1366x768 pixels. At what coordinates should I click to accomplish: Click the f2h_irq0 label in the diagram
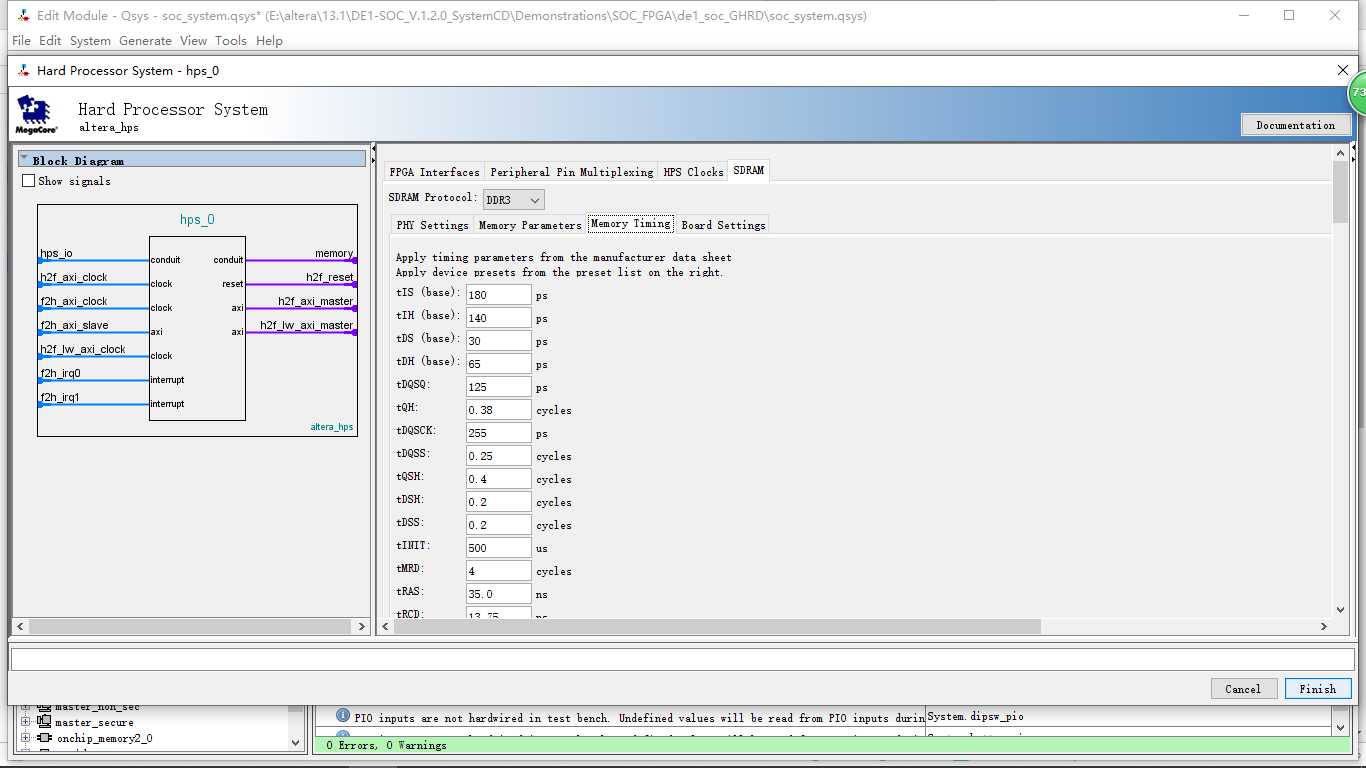click(x=60, y=373)
